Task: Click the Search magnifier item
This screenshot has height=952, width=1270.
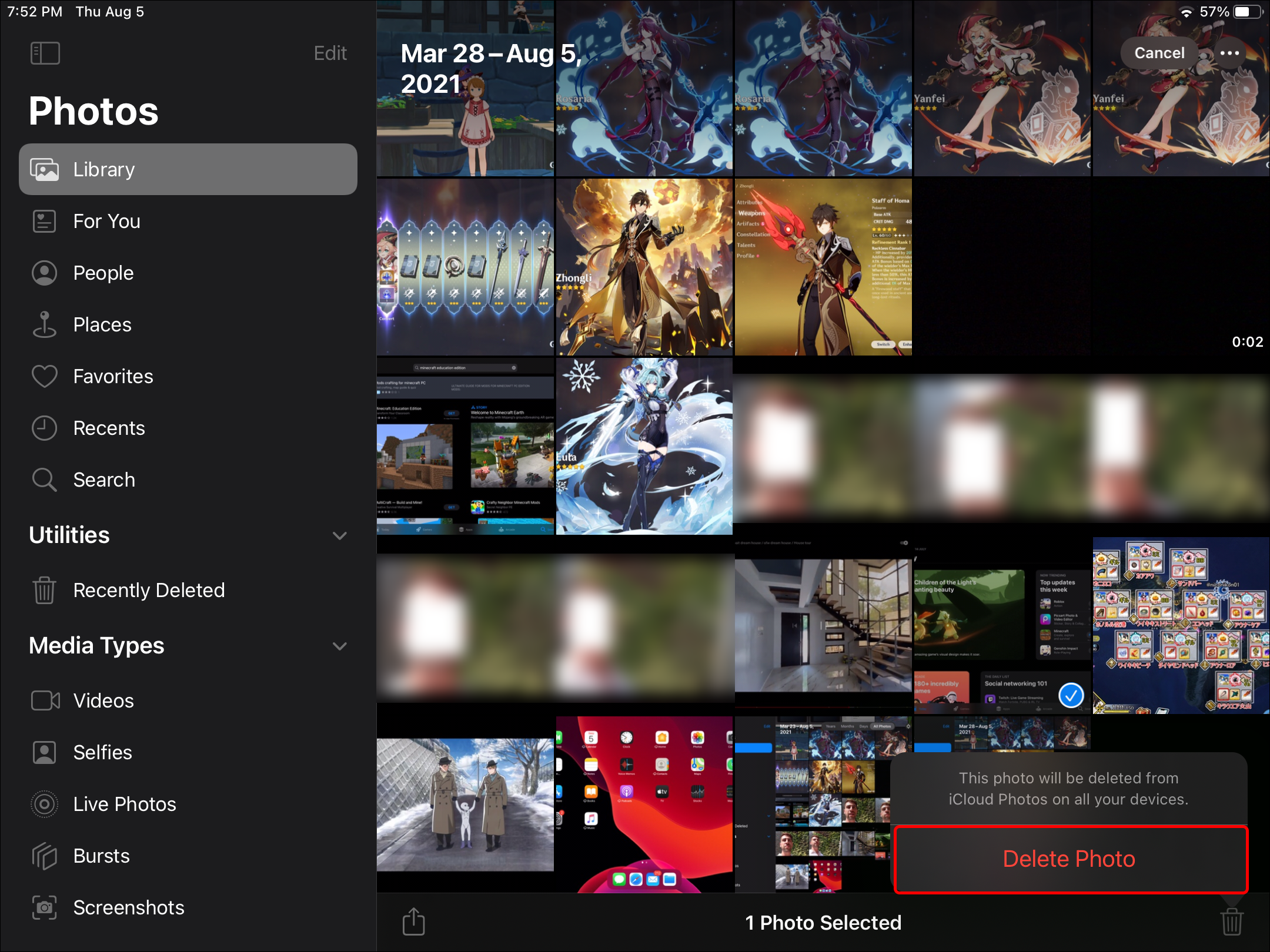Action: pyautogui.click(x=104, y=480)
